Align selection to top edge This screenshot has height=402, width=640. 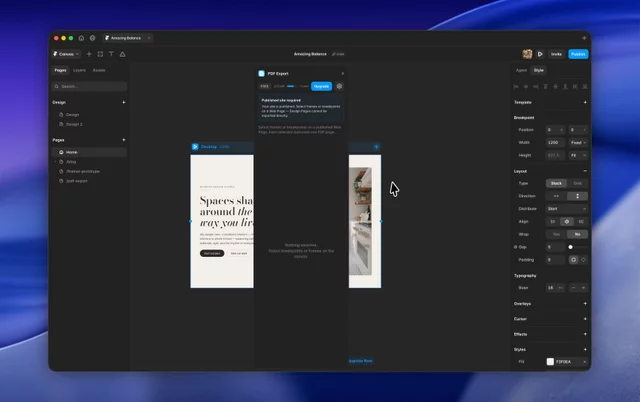point(545,87)
